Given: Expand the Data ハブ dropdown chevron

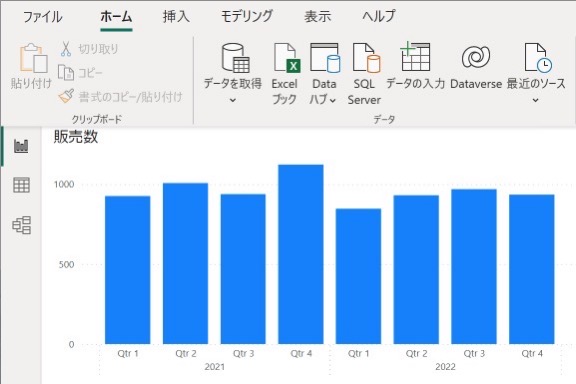Looking at the screenshot, I should pos(333,100).
